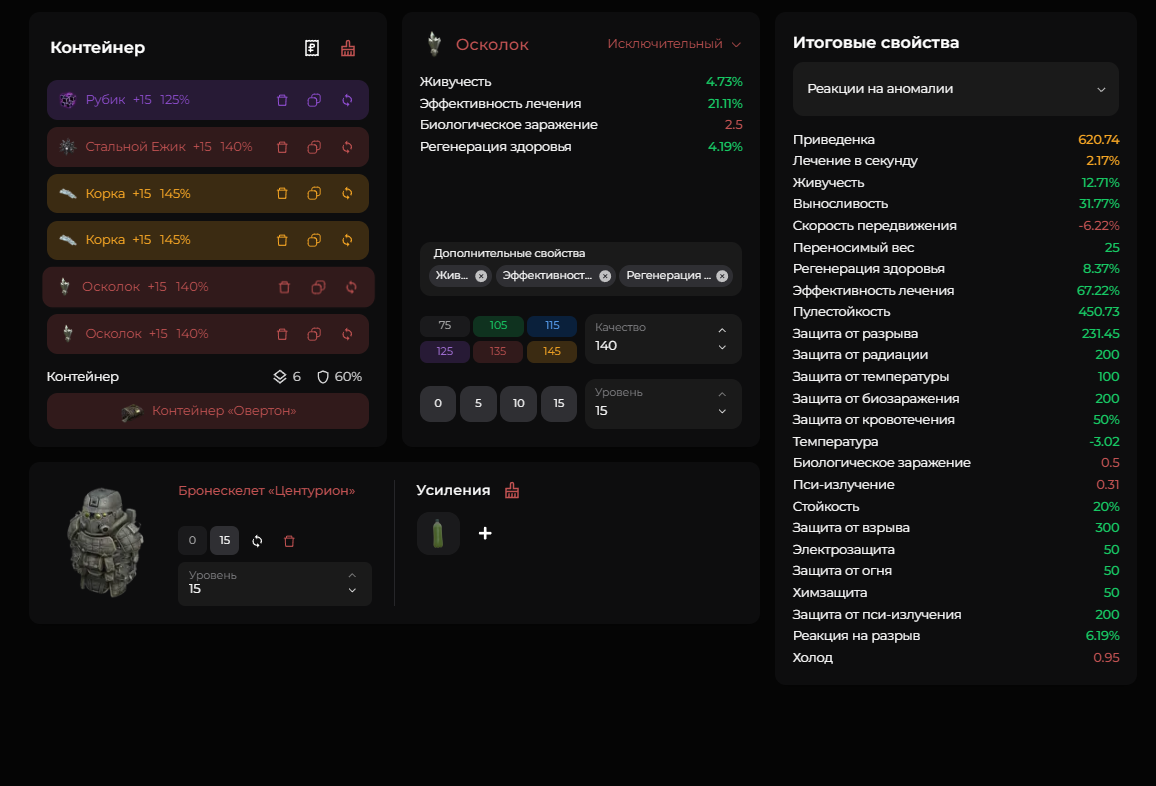
Task: Pick green quality preset 105
Action: point(498,326)
